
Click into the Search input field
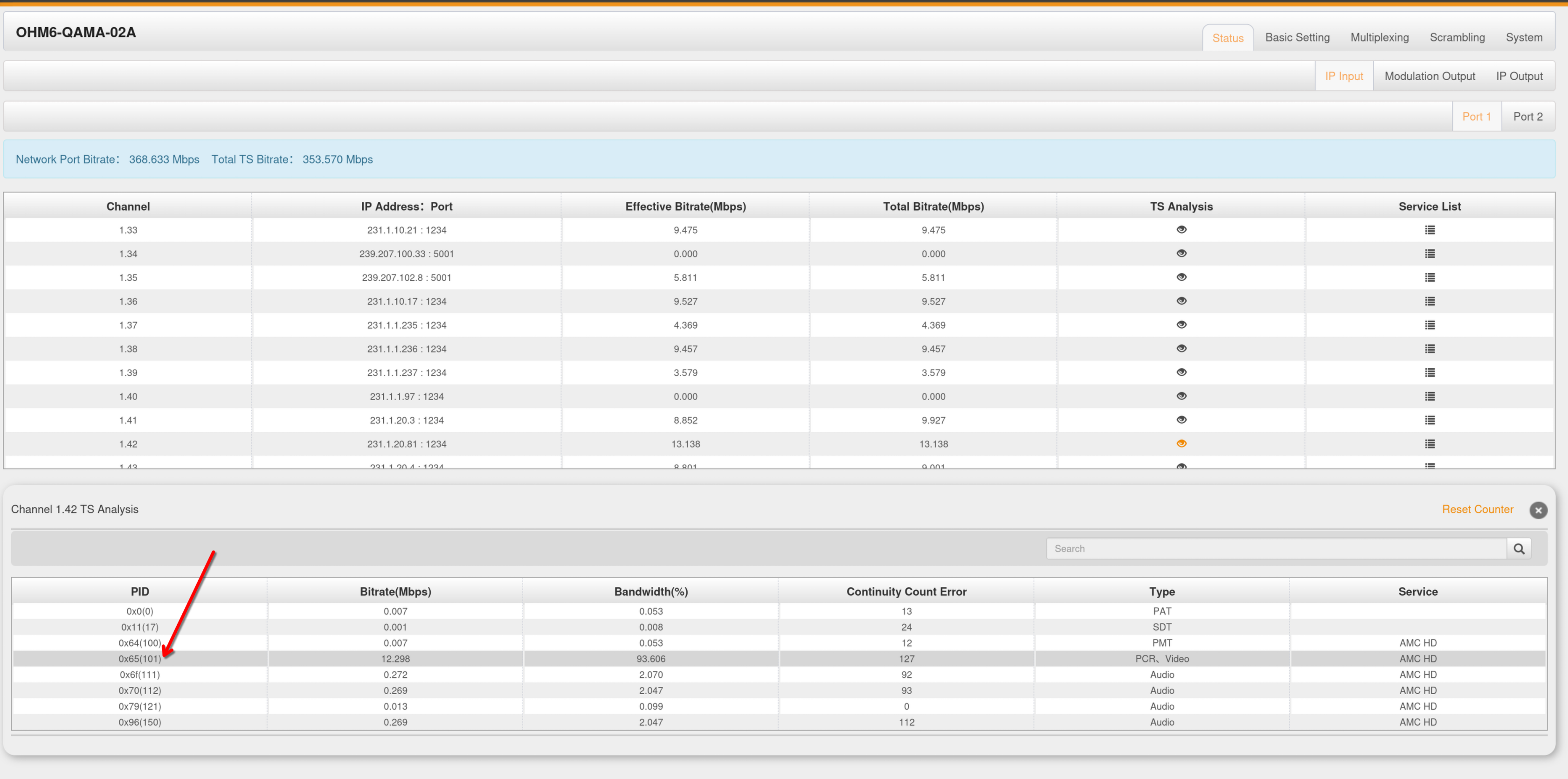point(1275,548)
